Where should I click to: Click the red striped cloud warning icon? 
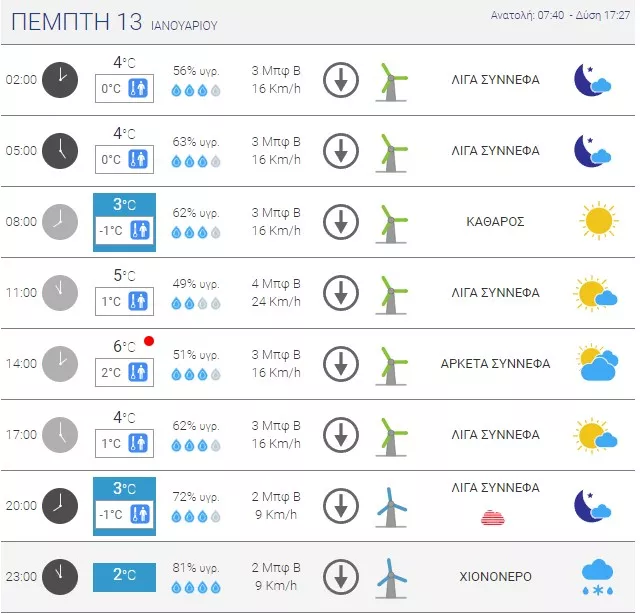(493, 518)
